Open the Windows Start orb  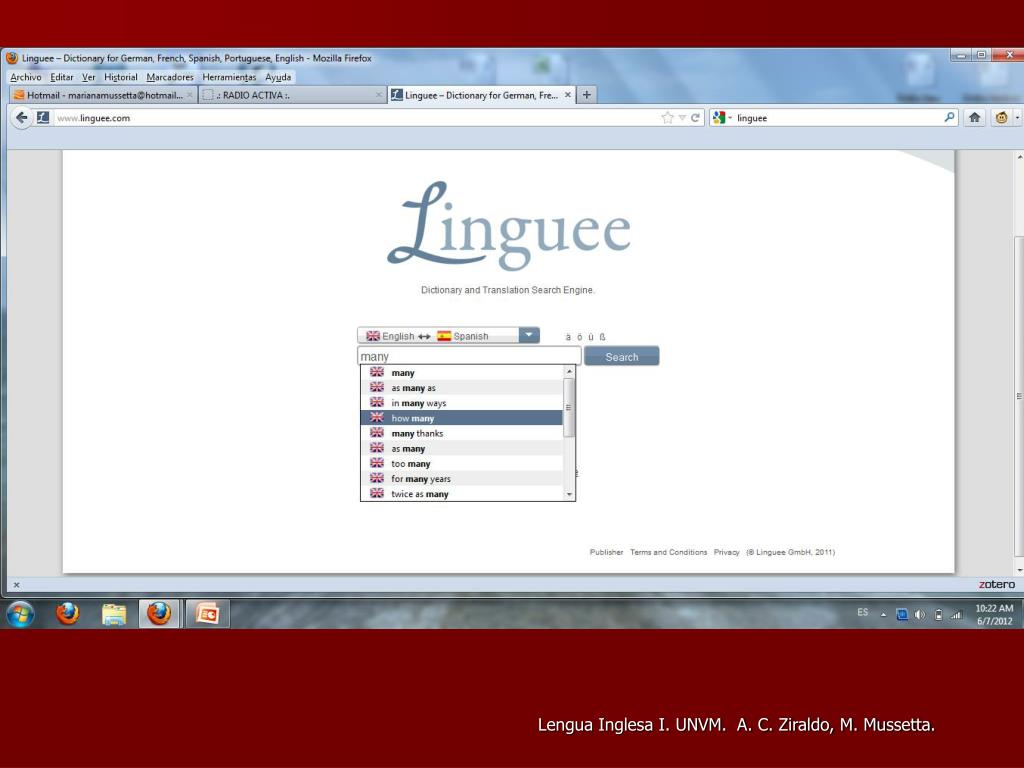20,614
